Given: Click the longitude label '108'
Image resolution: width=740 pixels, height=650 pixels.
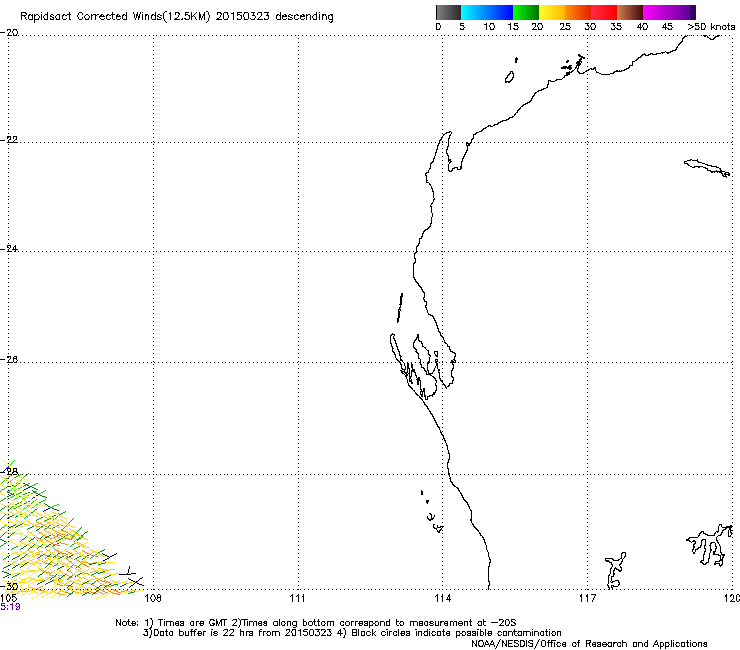Looking at the screenshot, I should pos(153,599).
